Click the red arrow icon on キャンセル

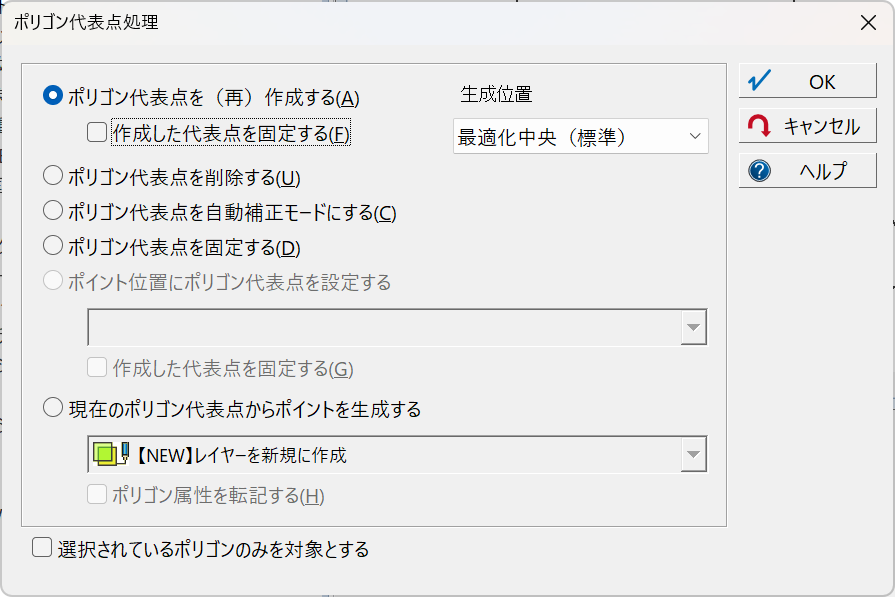pyautogui.click(x=759, y=126)
